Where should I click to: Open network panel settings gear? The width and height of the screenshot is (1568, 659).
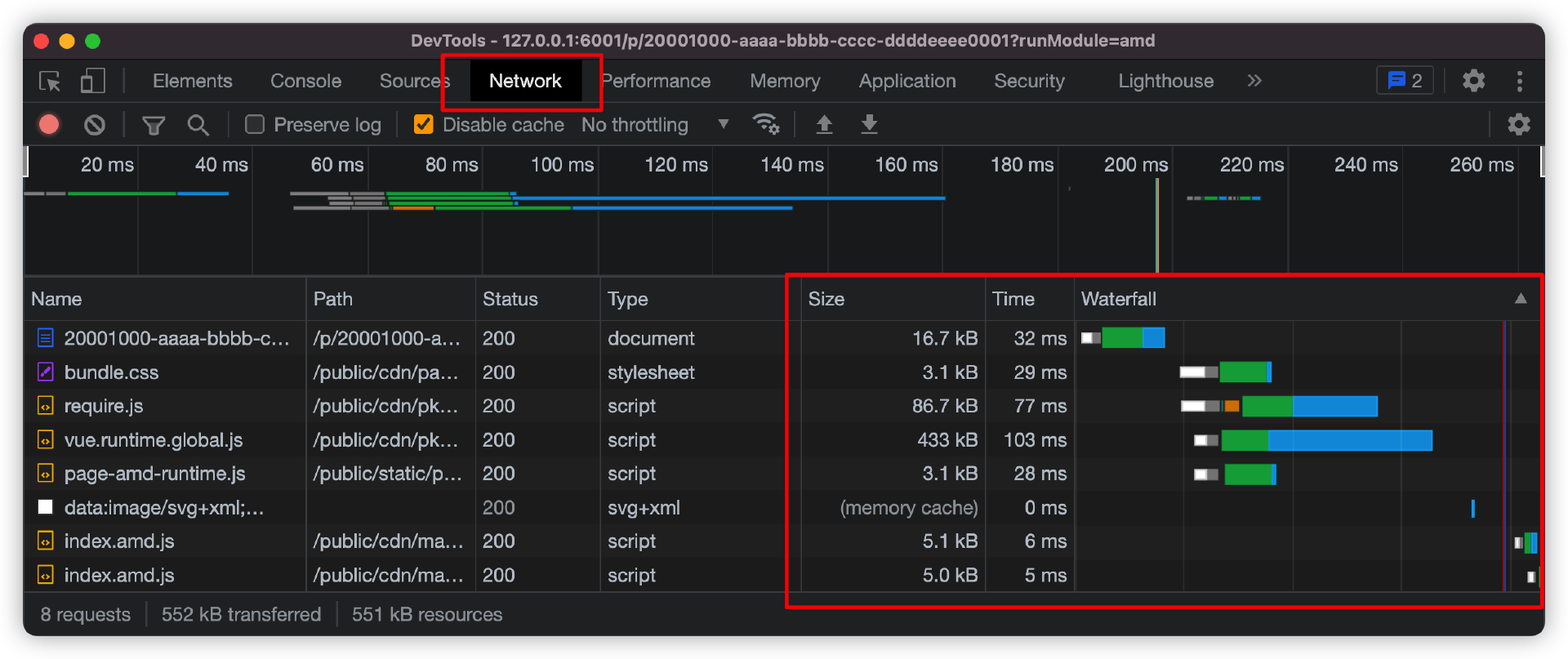(1518, 124)
